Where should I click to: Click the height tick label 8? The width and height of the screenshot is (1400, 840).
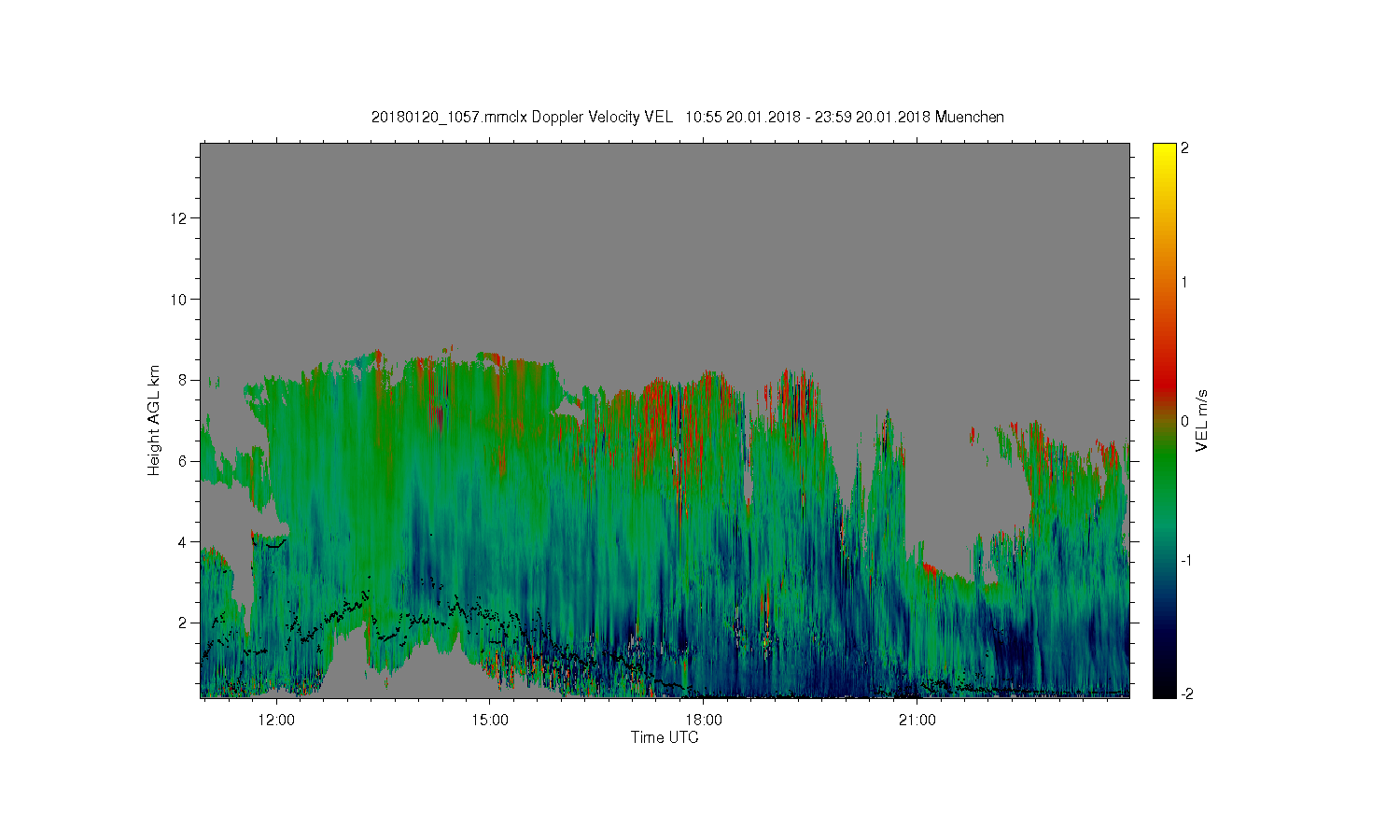click(x=184, y=380)
